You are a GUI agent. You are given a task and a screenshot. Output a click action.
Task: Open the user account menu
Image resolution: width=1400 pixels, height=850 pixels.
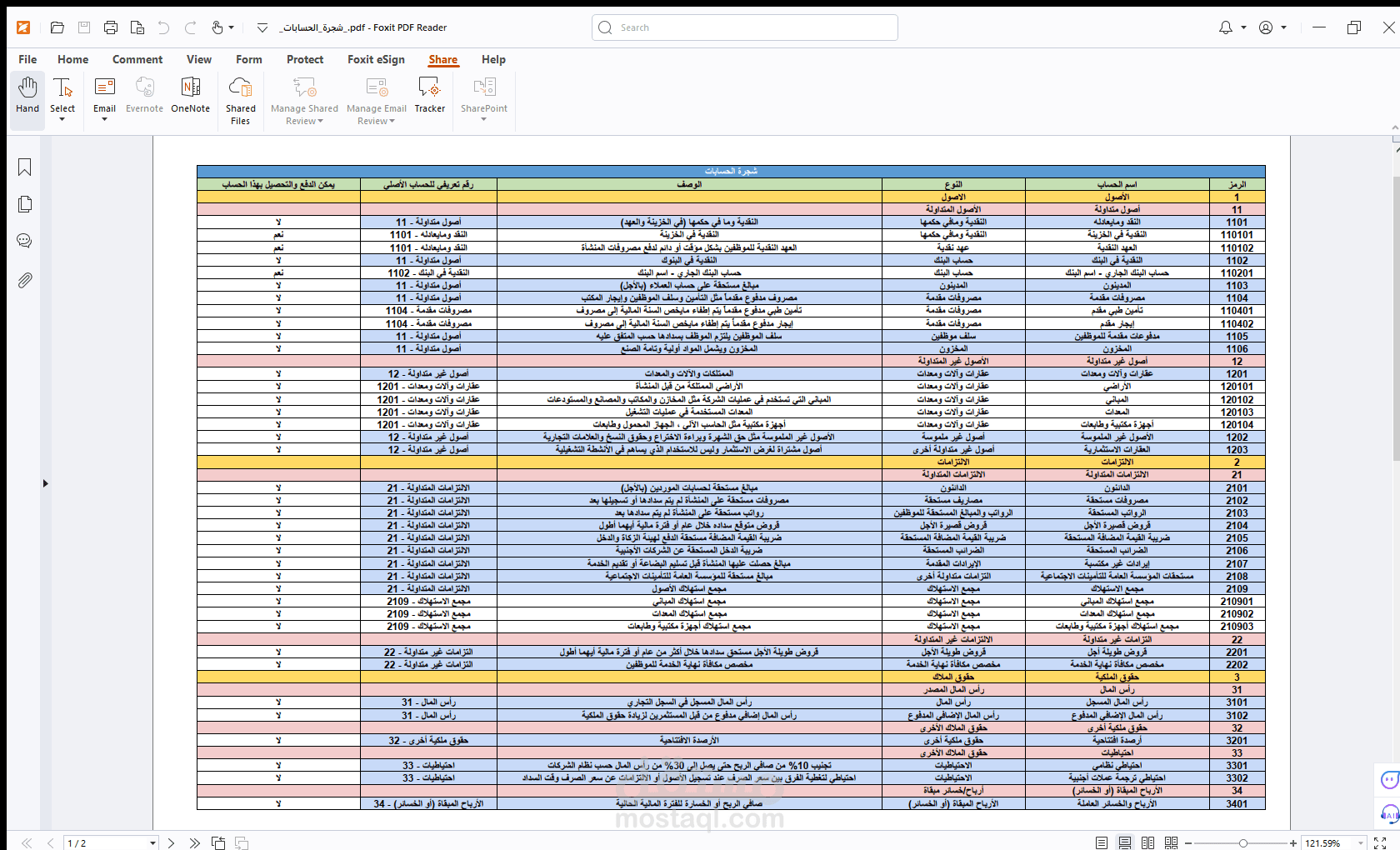point(1272,27)
